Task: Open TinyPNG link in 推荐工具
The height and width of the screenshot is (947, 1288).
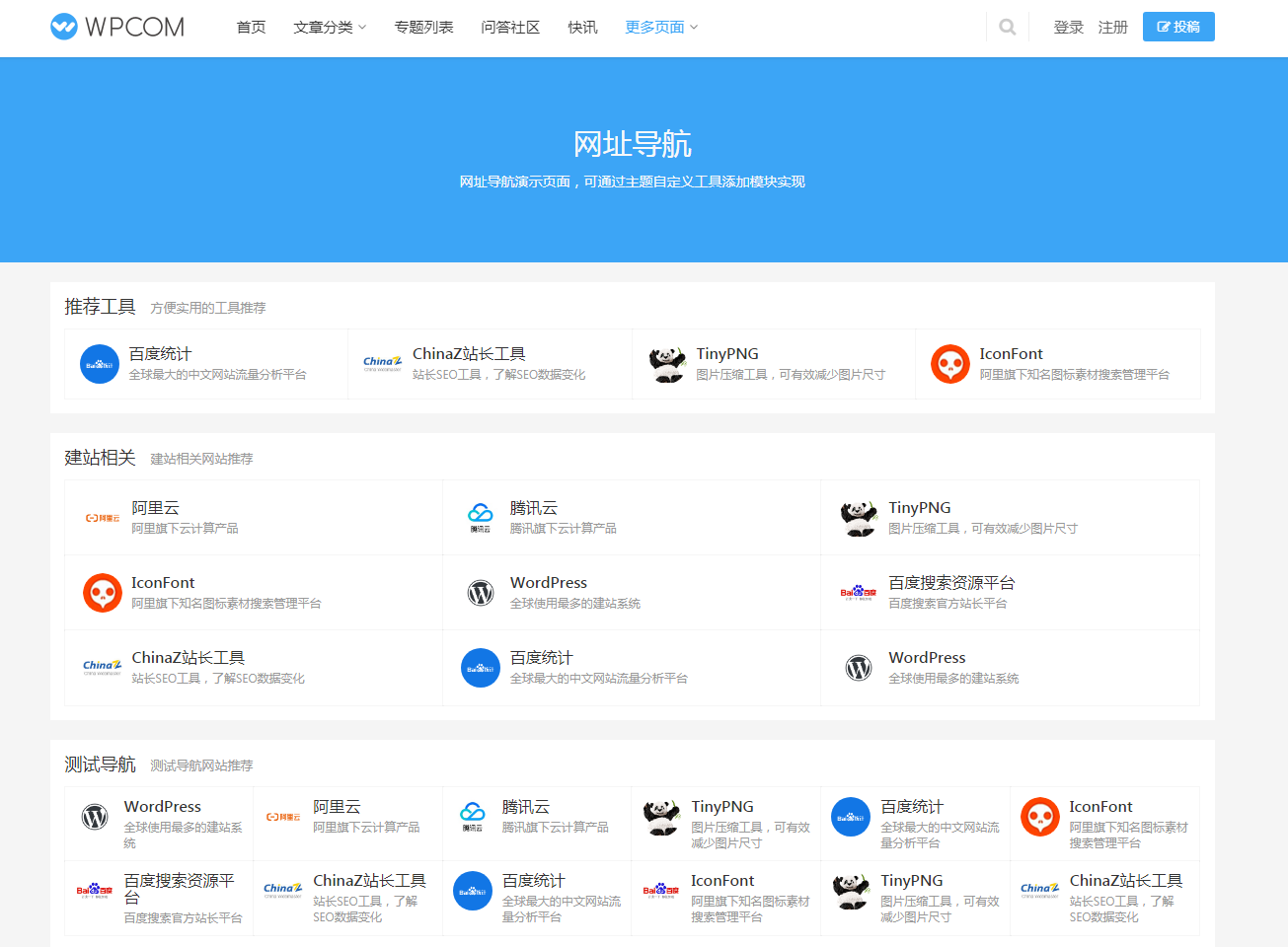Action: click(727, 354)
